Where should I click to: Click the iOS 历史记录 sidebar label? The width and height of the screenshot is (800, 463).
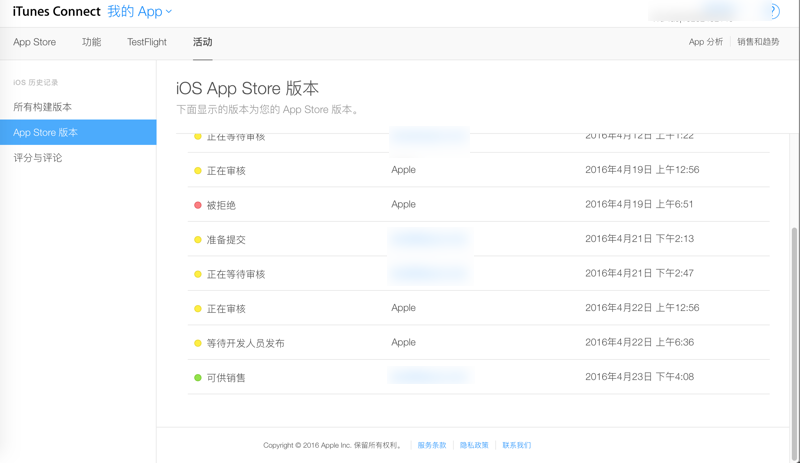pyautogui.click(x=36, y=82)
